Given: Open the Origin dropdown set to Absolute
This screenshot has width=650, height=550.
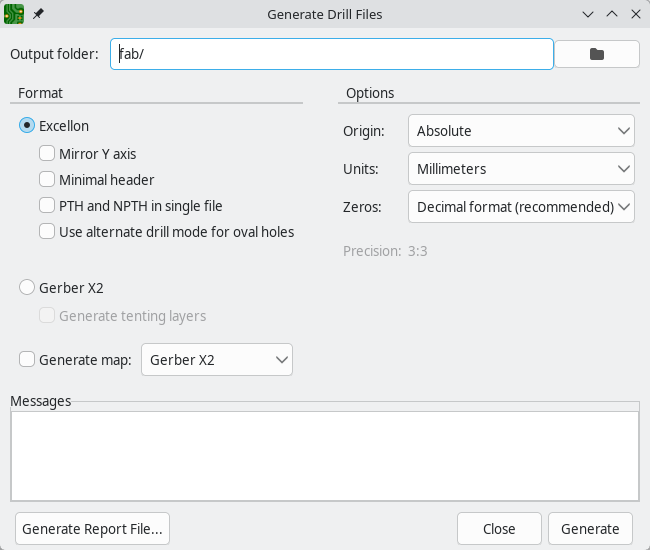Looking at the screenshot, I should (521, 131).
